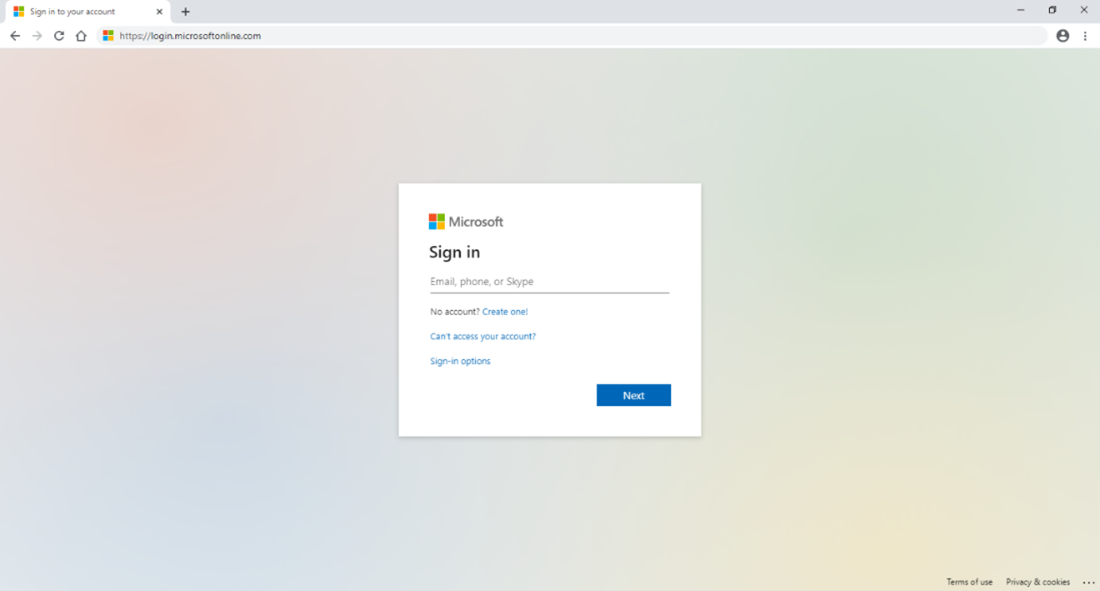The width and height of the screenshot is (1100, 591).
Task: Click the Microsoft site icon in address bar
Action: (108, 36)
